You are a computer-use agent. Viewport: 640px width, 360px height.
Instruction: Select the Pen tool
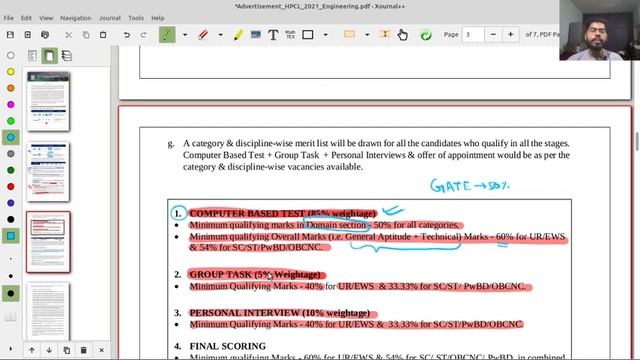click(167, 35)
